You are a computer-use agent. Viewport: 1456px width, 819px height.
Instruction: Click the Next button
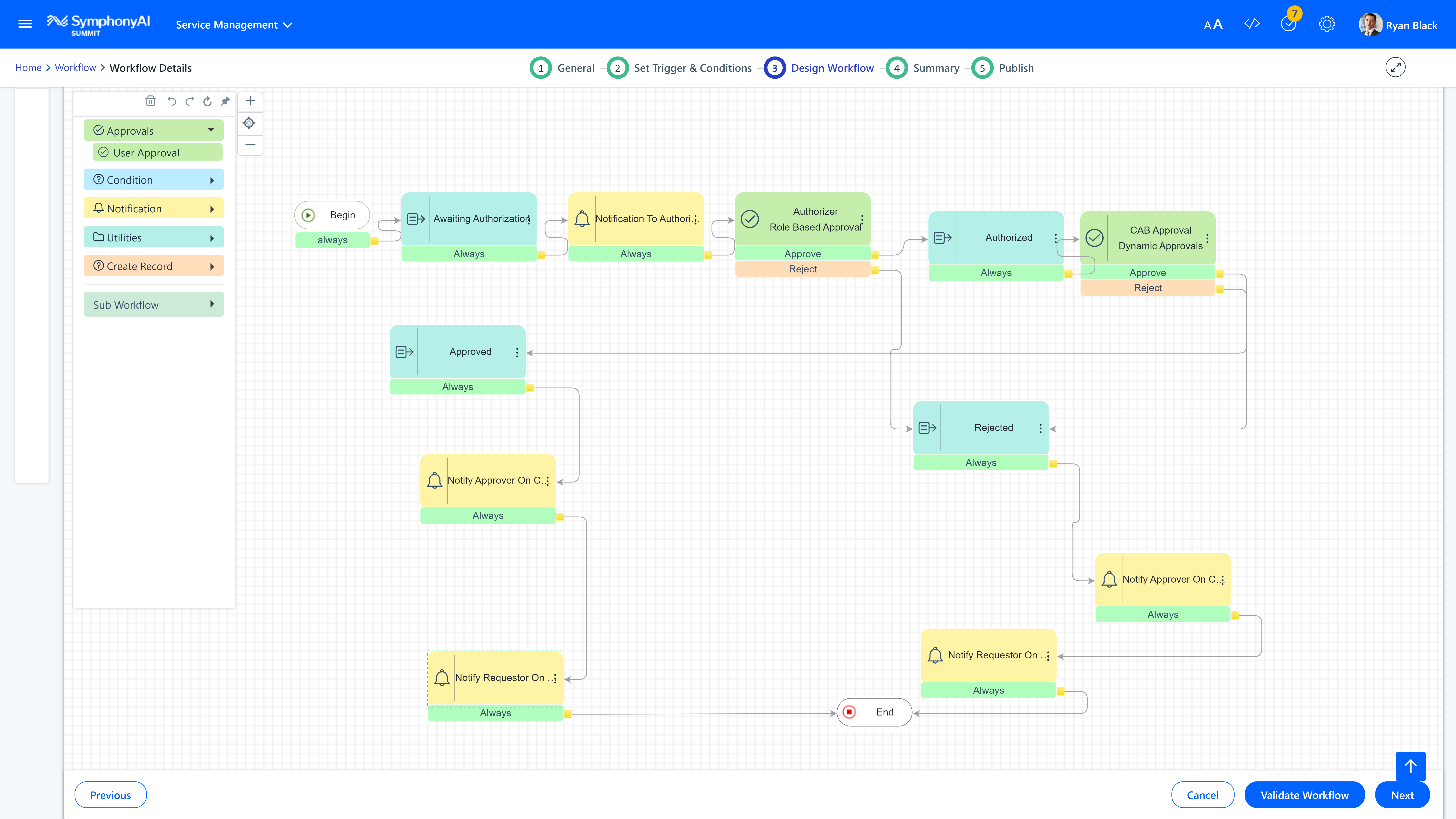tap(1402, 795)
